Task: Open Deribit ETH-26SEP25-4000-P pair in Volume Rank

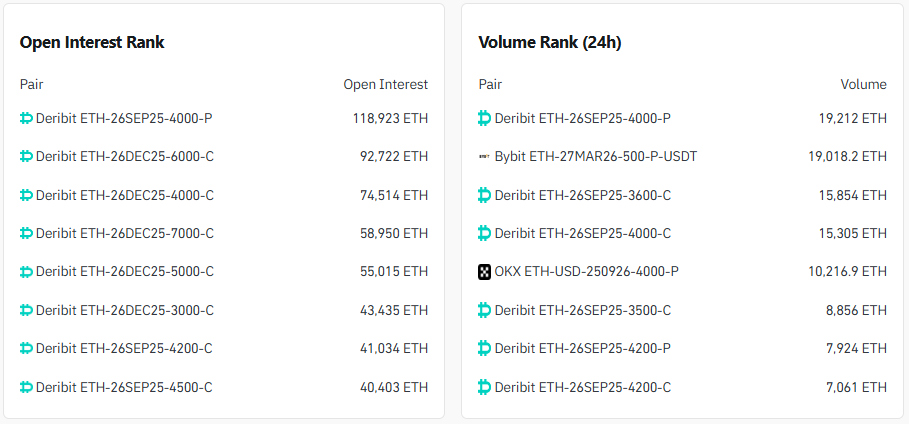Action: tap(583, 118)
